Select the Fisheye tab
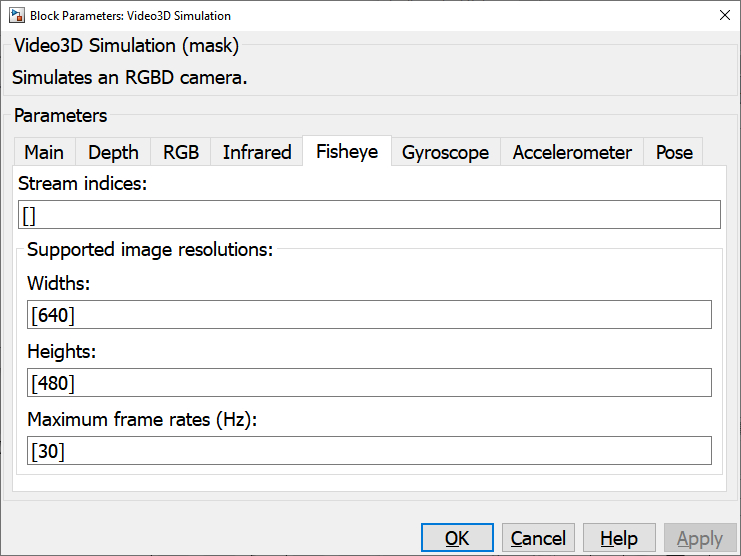 (x=347, y=151)
